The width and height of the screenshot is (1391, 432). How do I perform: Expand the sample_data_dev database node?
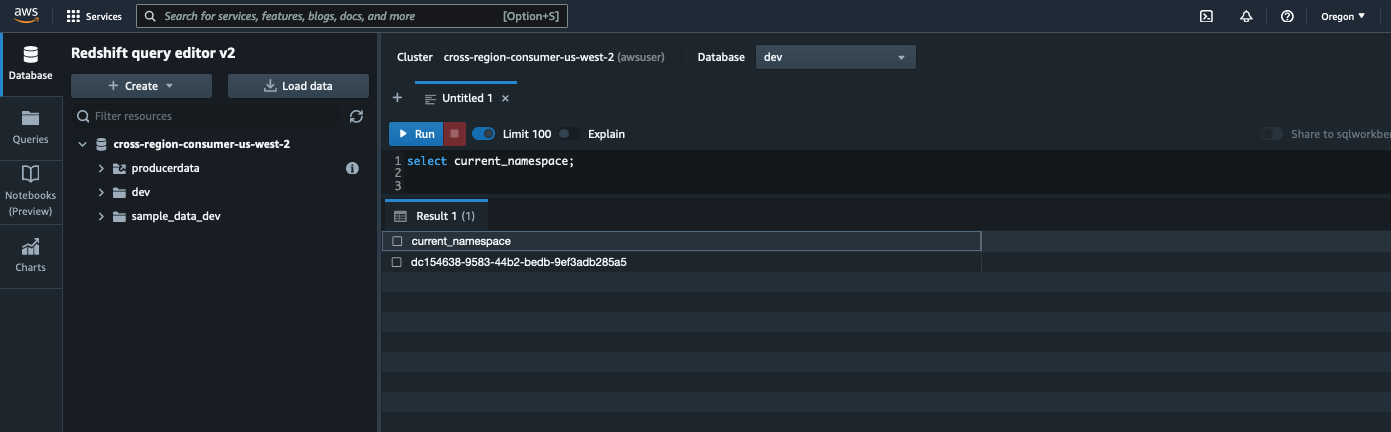[x=101, y=216]
